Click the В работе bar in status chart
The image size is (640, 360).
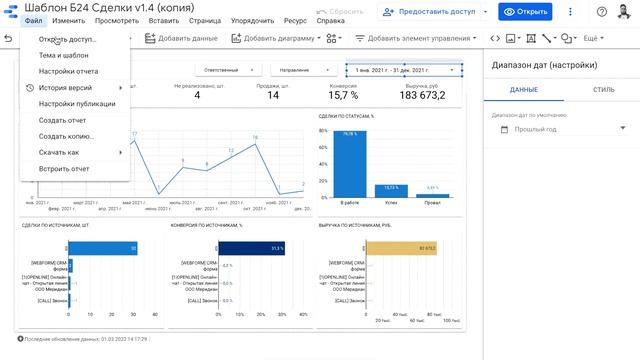tap(350, 164)
